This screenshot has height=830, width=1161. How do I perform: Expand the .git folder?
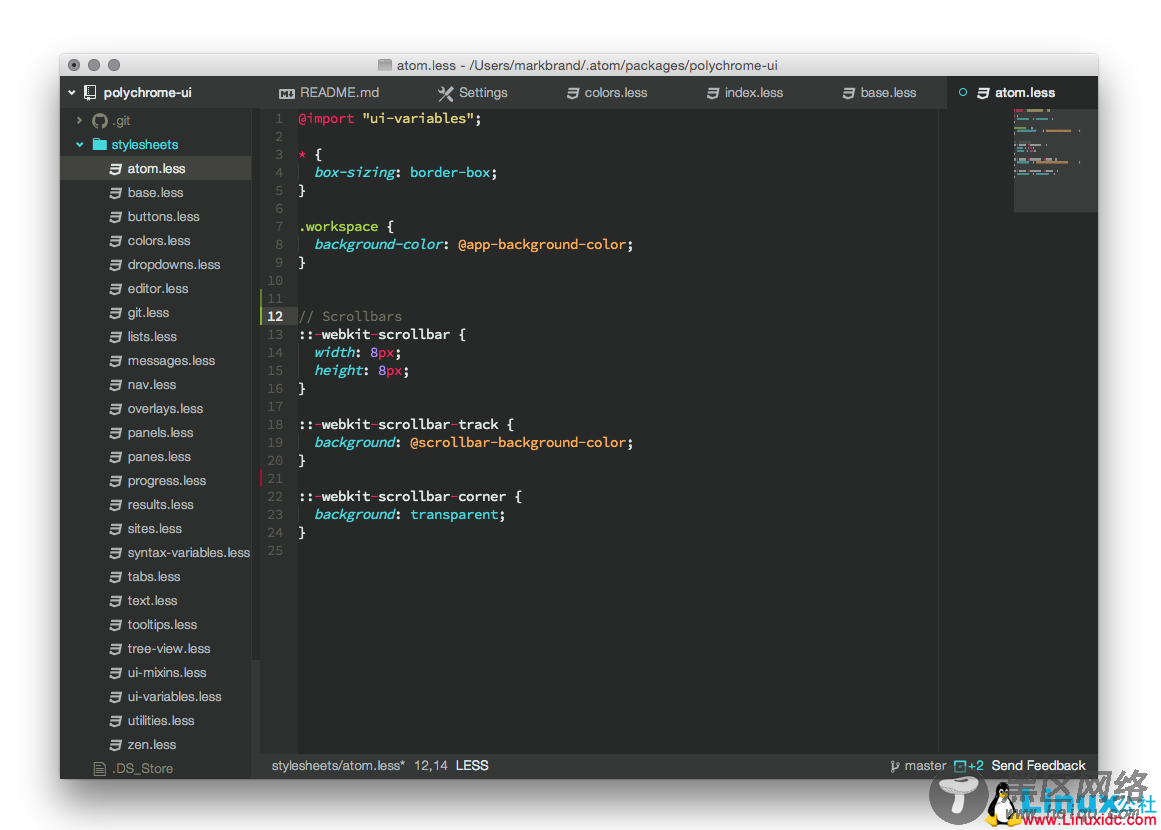79,120
